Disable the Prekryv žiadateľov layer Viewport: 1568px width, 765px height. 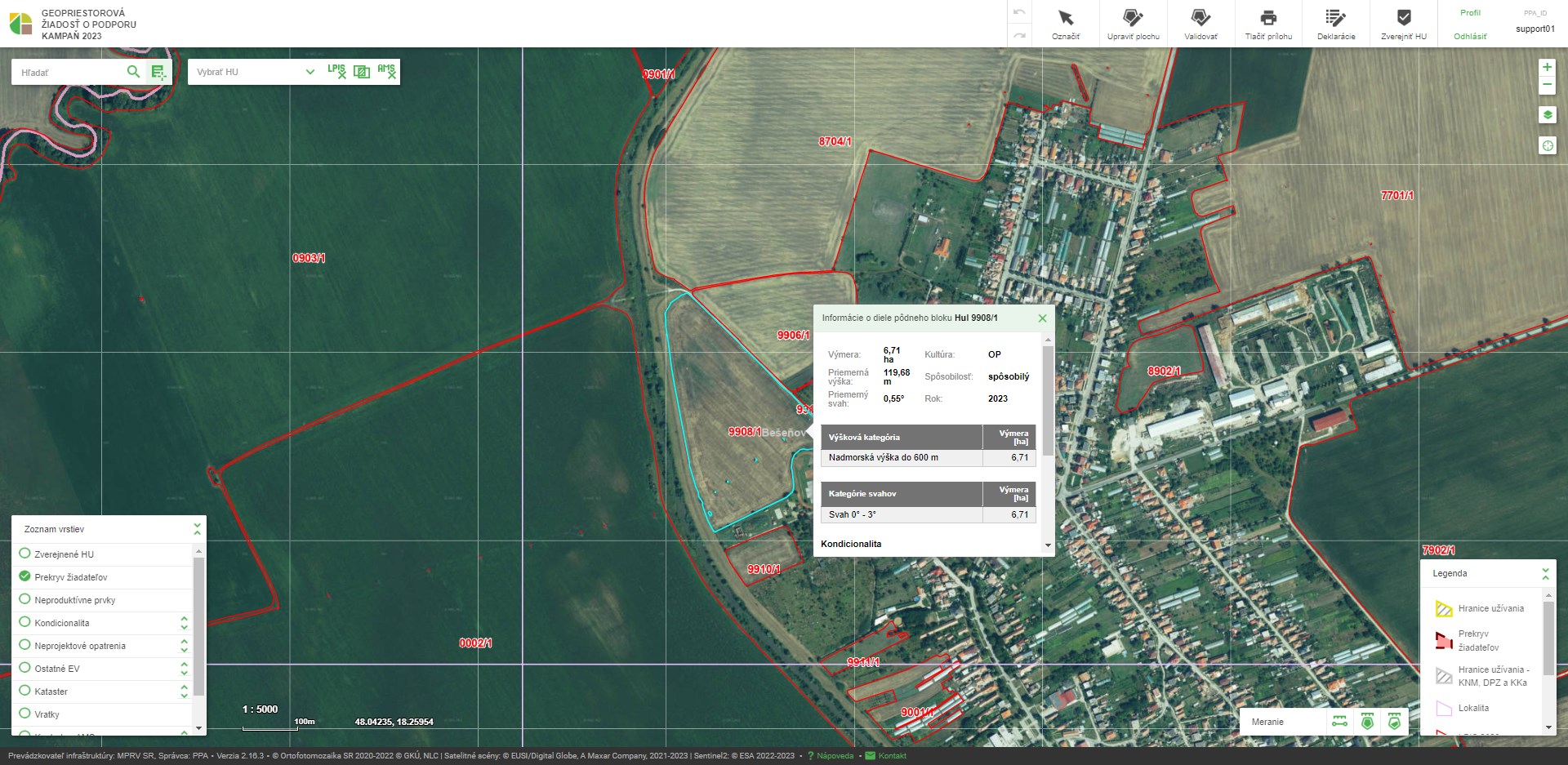coord(24,576)
